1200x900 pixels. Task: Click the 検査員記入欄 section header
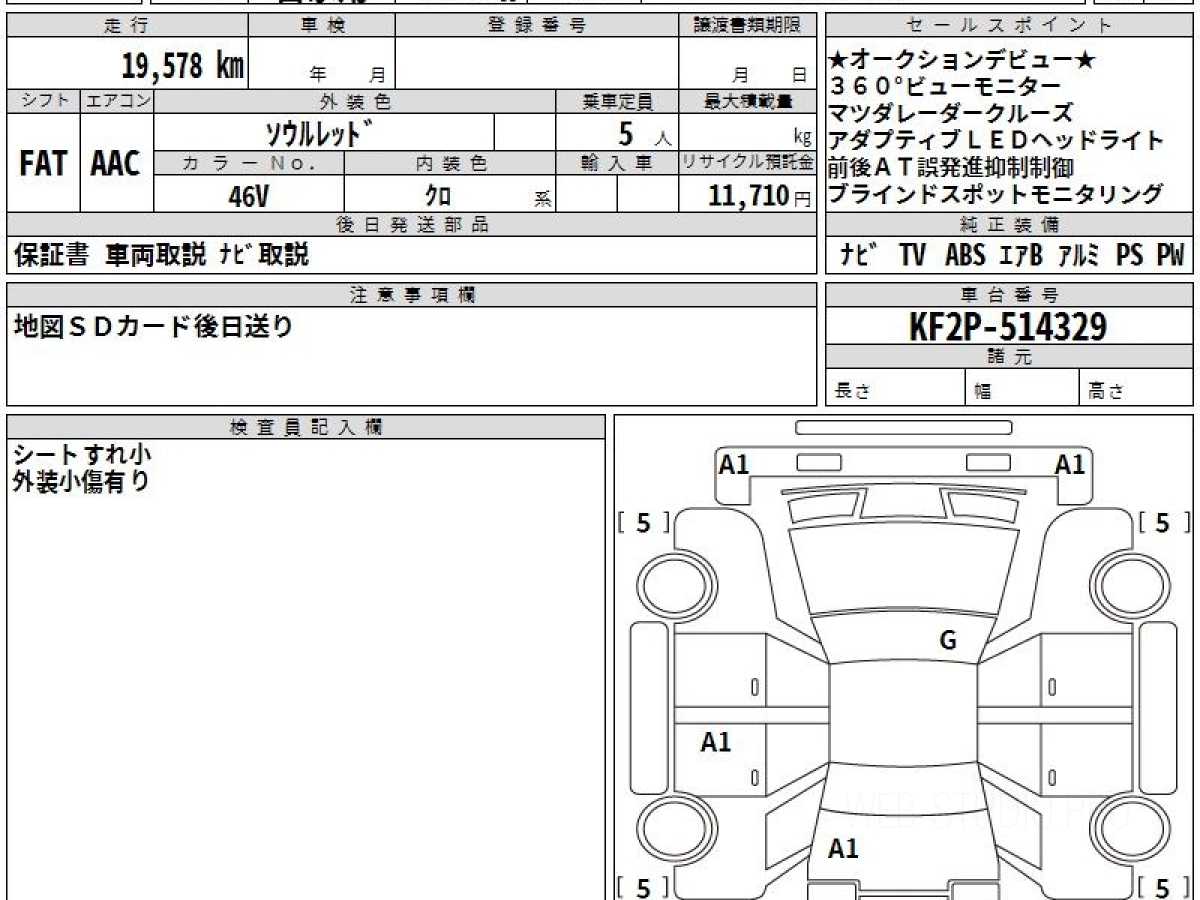click(306, 427)
